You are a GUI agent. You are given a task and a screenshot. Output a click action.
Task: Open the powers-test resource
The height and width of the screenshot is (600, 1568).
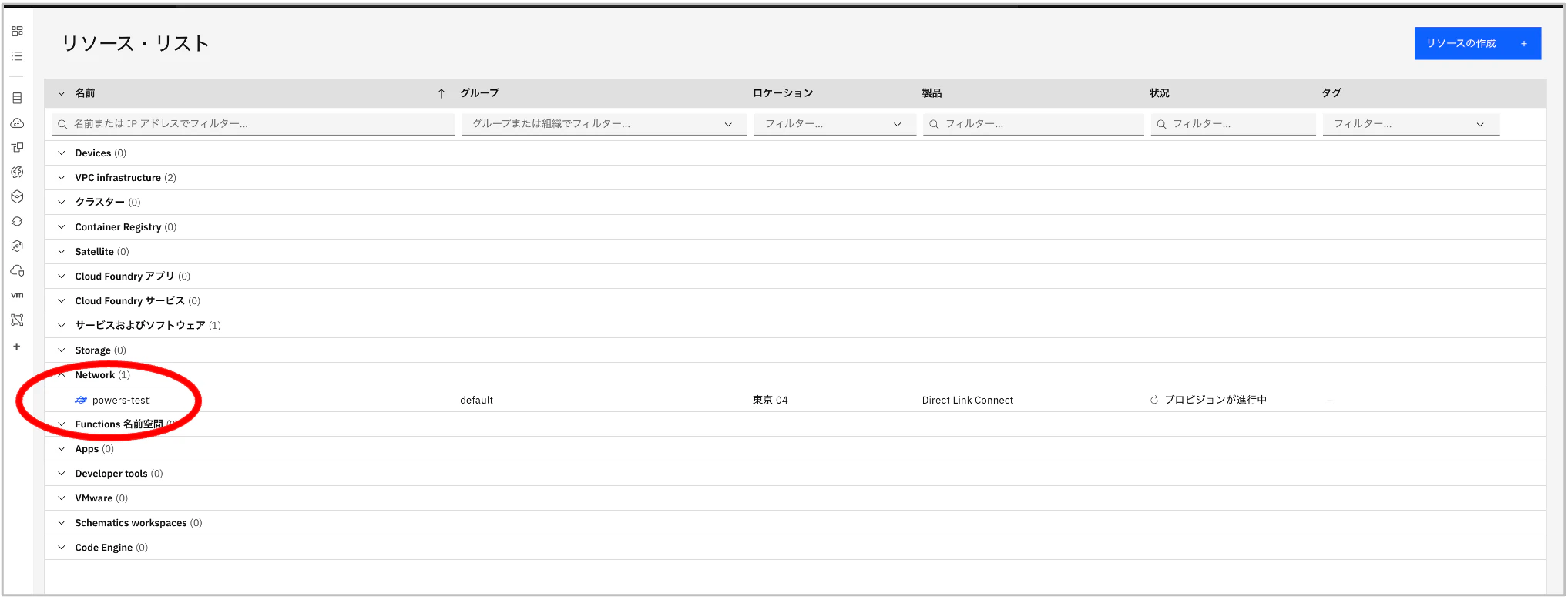pos(120,401)
